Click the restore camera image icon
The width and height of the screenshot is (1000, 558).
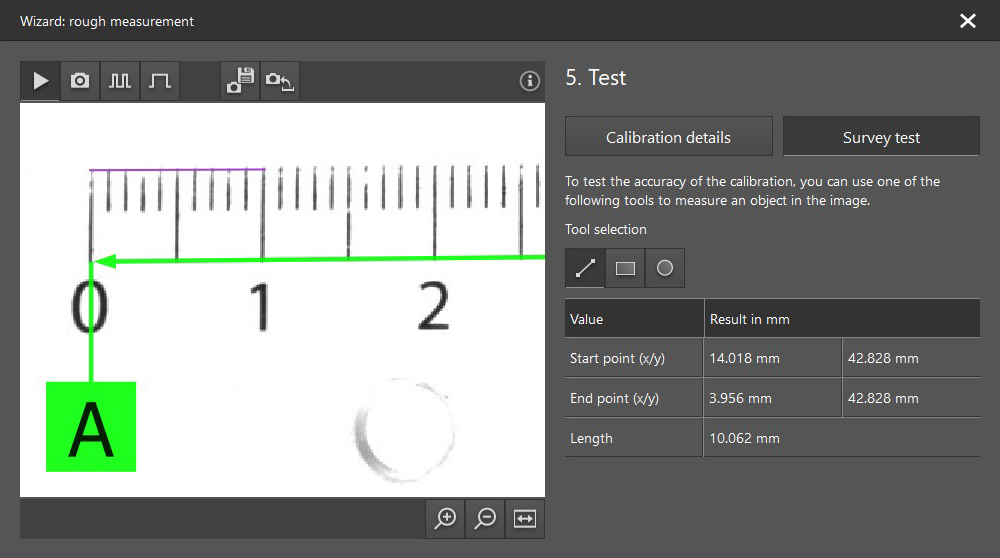(280, 81)
